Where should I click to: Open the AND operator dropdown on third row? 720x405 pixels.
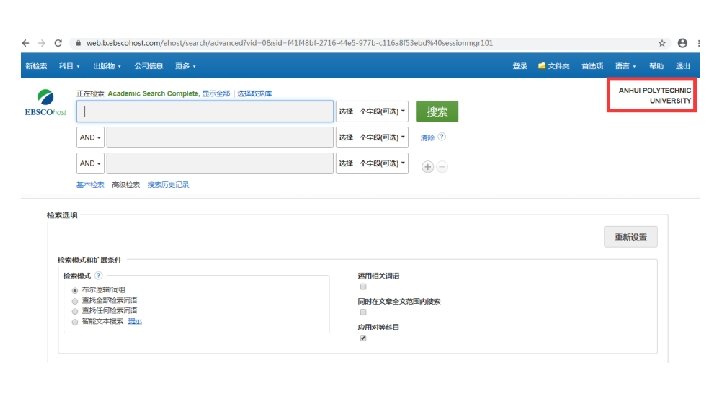(x=90, y=163)
